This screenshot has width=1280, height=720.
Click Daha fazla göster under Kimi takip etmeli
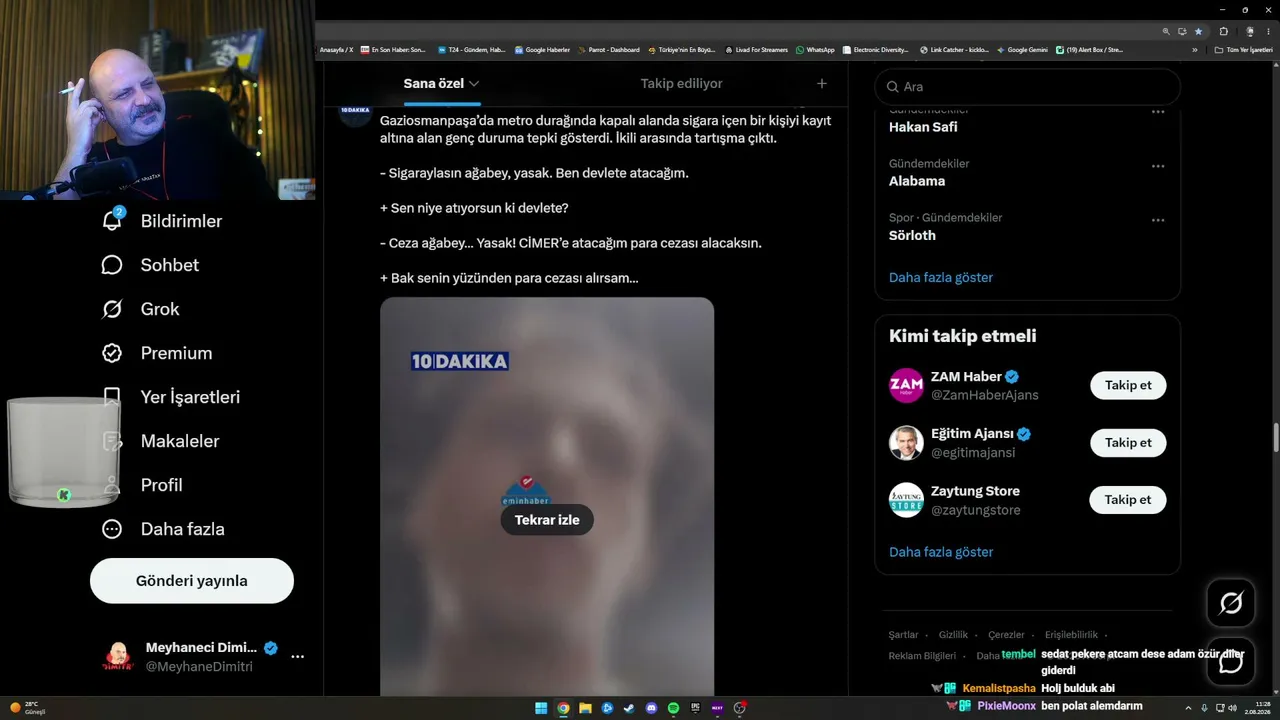coord(941,552)
